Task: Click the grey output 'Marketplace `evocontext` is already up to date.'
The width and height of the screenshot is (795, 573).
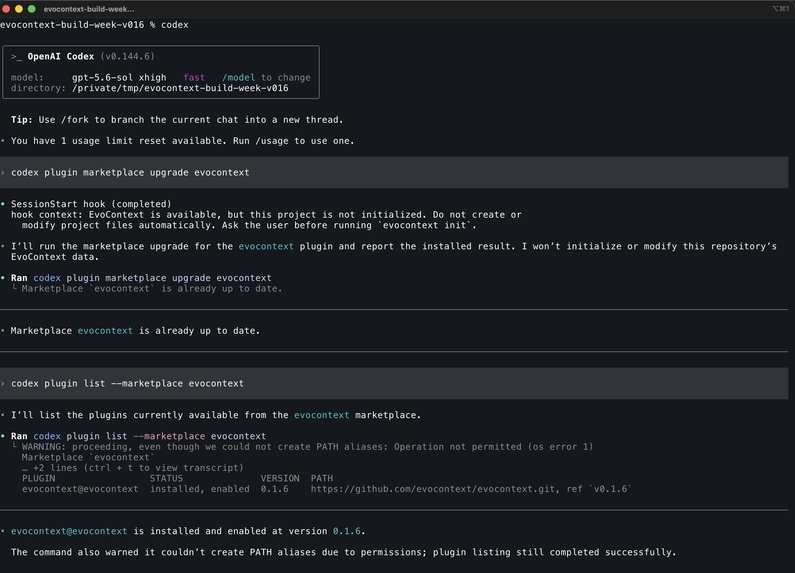Action: coord(152,289)
